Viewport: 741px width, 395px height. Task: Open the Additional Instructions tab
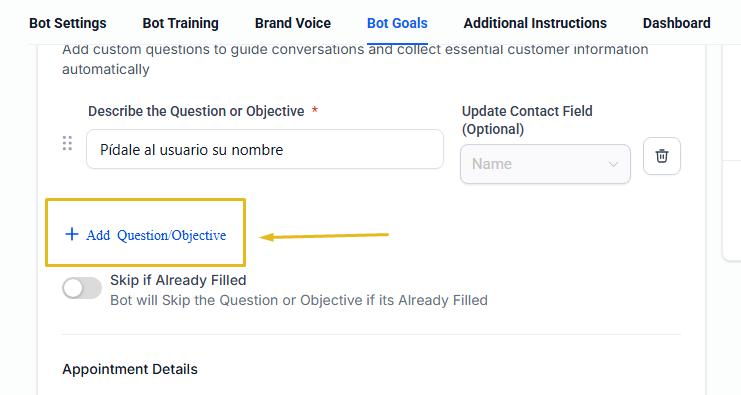[535, 23]
